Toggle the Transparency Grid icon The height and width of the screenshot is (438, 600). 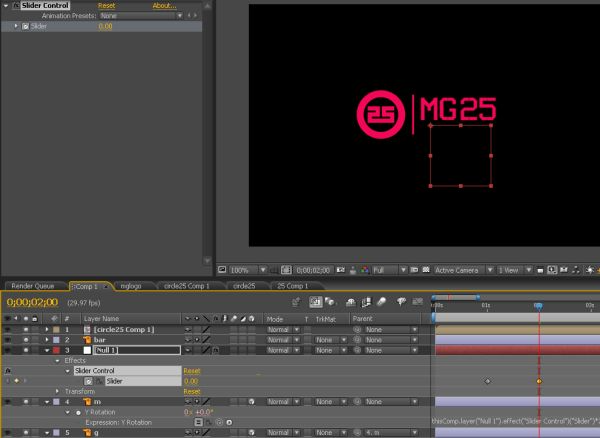pyautogui.click(x=426, y=270)
